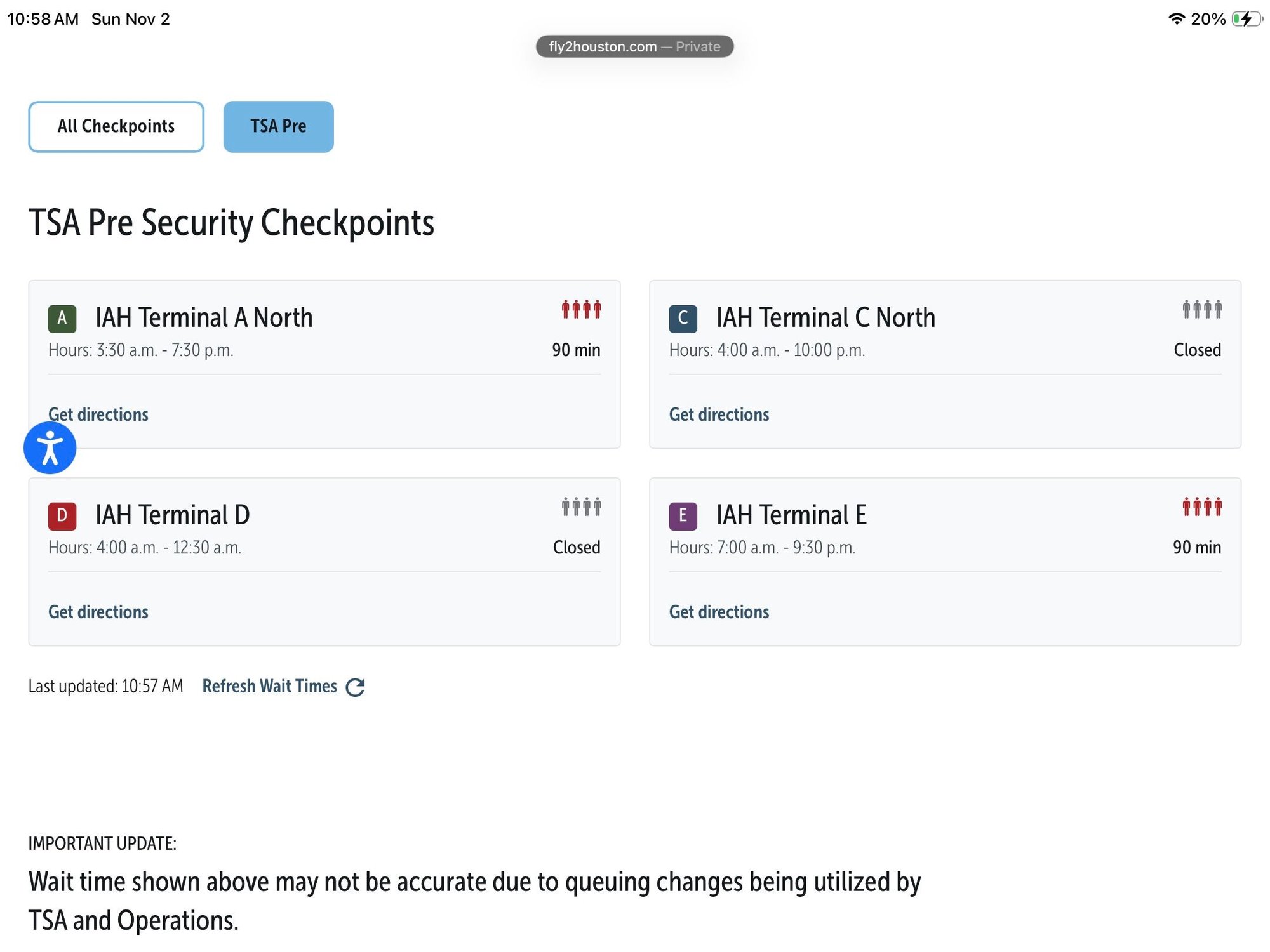Open the blue accessibility widget icon
The image size is (1270, 952).
(x=50, y=448)
